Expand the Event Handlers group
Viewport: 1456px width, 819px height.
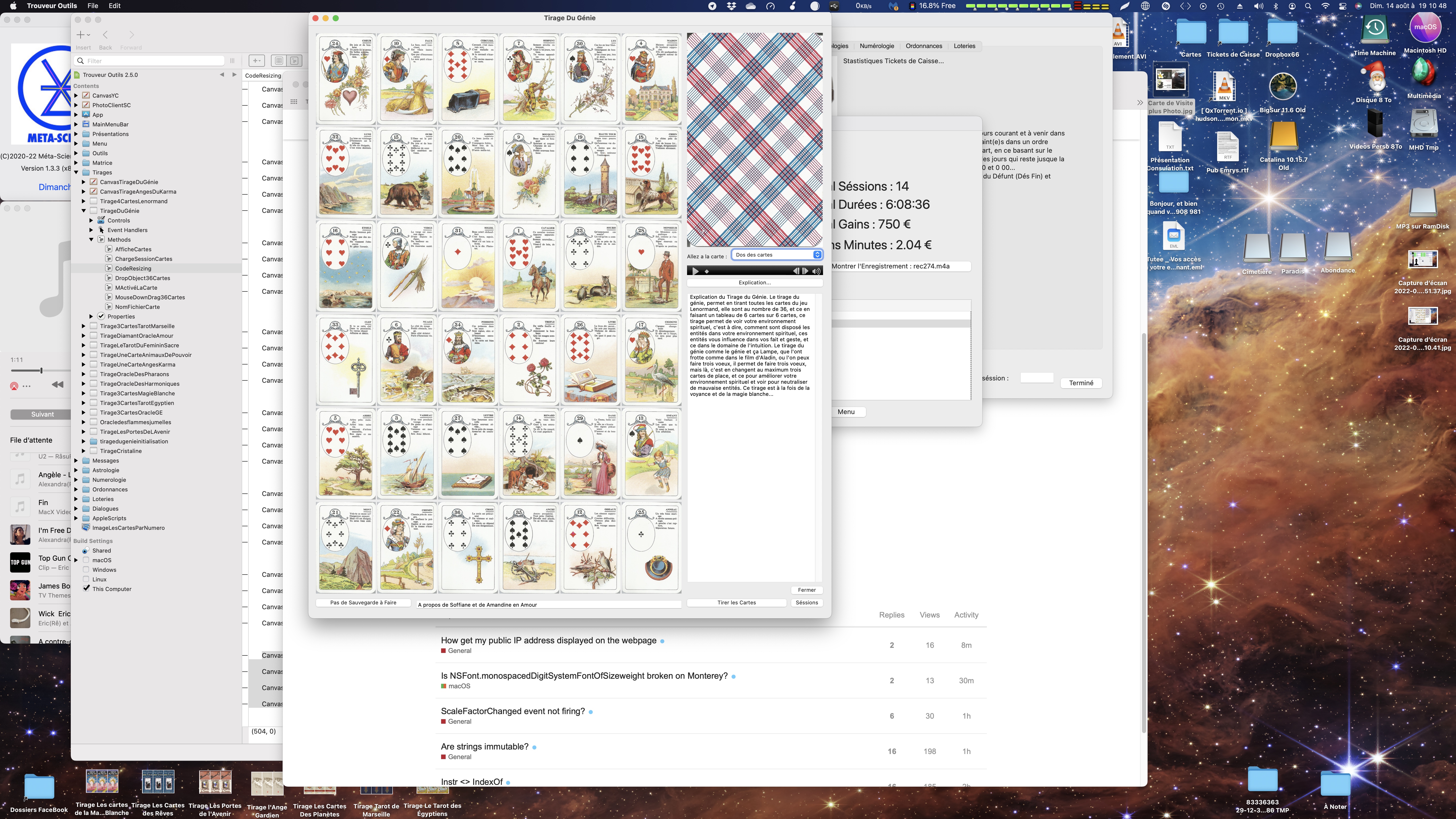91,230
